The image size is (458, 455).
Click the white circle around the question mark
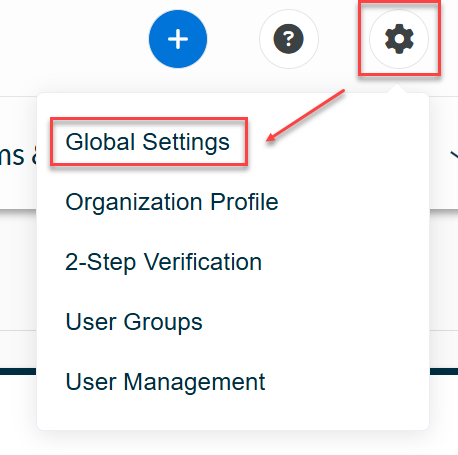click(289, 39)
